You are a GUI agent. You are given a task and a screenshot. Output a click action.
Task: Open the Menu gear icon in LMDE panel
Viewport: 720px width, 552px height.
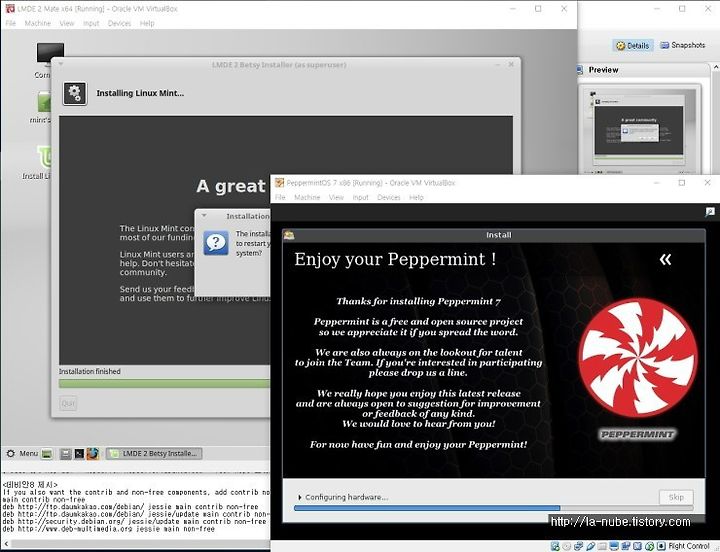11,453
